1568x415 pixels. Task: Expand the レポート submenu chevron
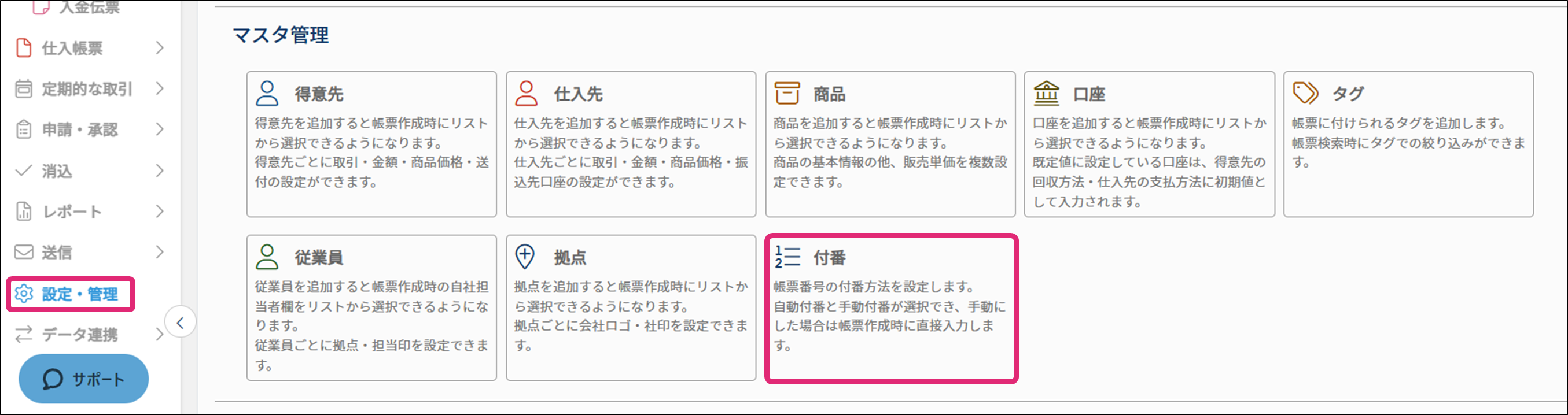click(160, 211)
